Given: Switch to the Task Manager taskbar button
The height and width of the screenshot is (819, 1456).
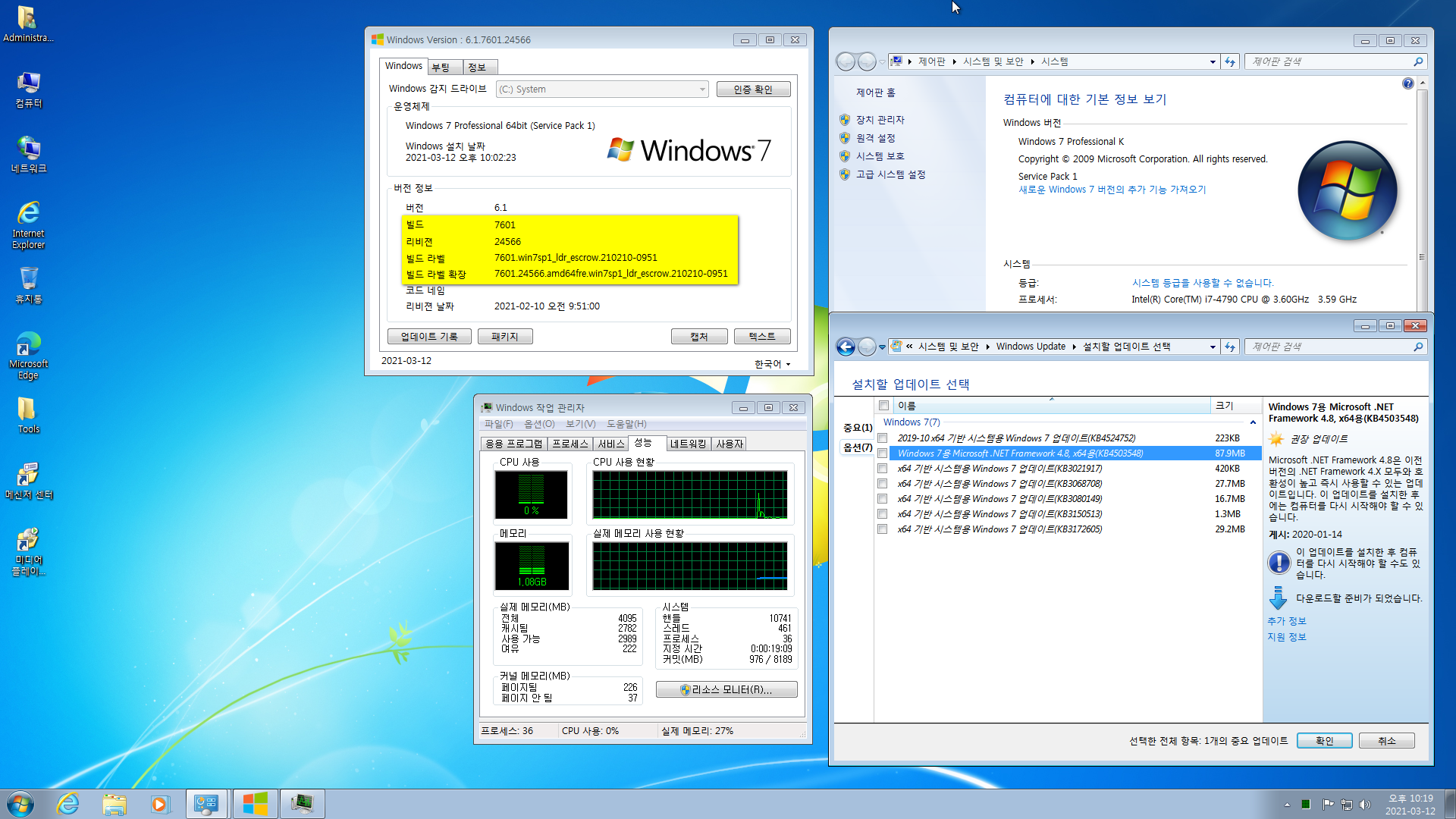Looking at the screenshot, I should 302,804.
